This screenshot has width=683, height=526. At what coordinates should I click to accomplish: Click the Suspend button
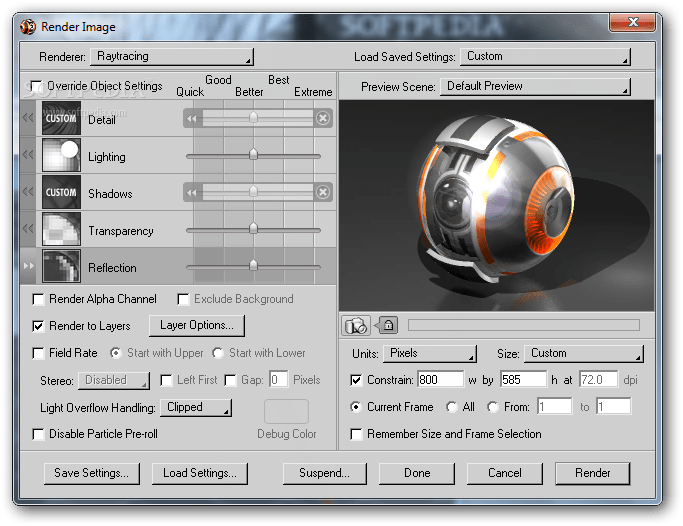coord(325,473)
